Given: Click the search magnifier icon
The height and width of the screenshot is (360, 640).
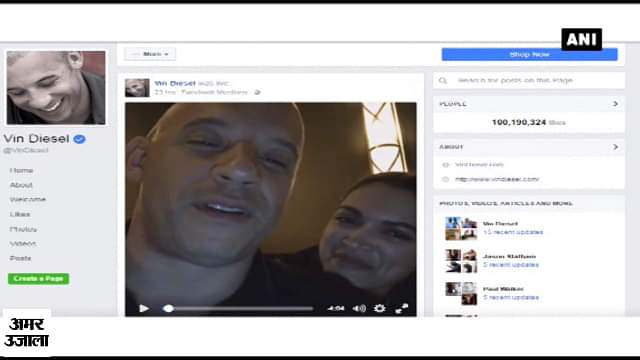Looking at the screenshot, I should [443, 80].
